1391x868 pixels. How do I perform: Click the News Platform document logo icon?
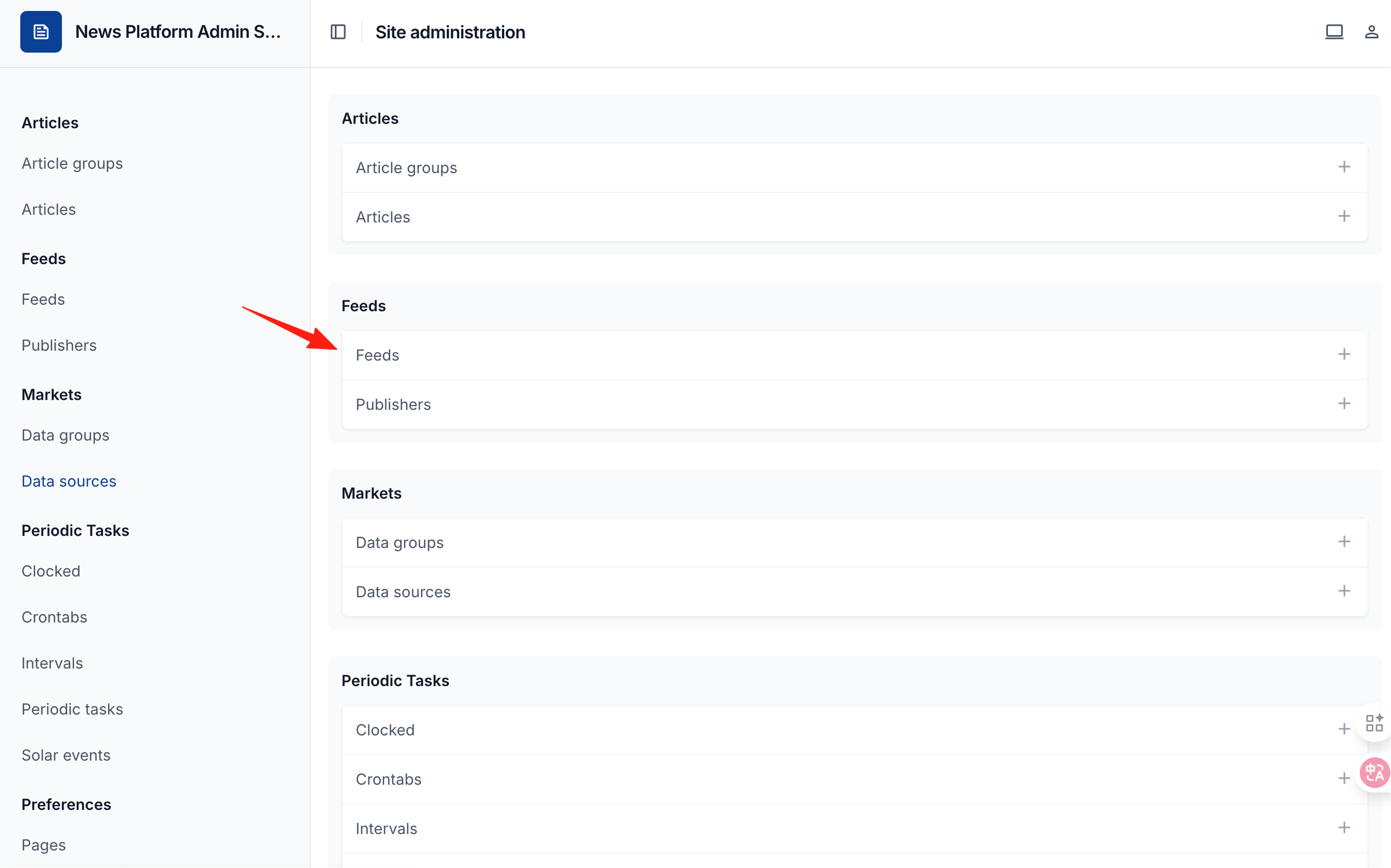(41, 32)
